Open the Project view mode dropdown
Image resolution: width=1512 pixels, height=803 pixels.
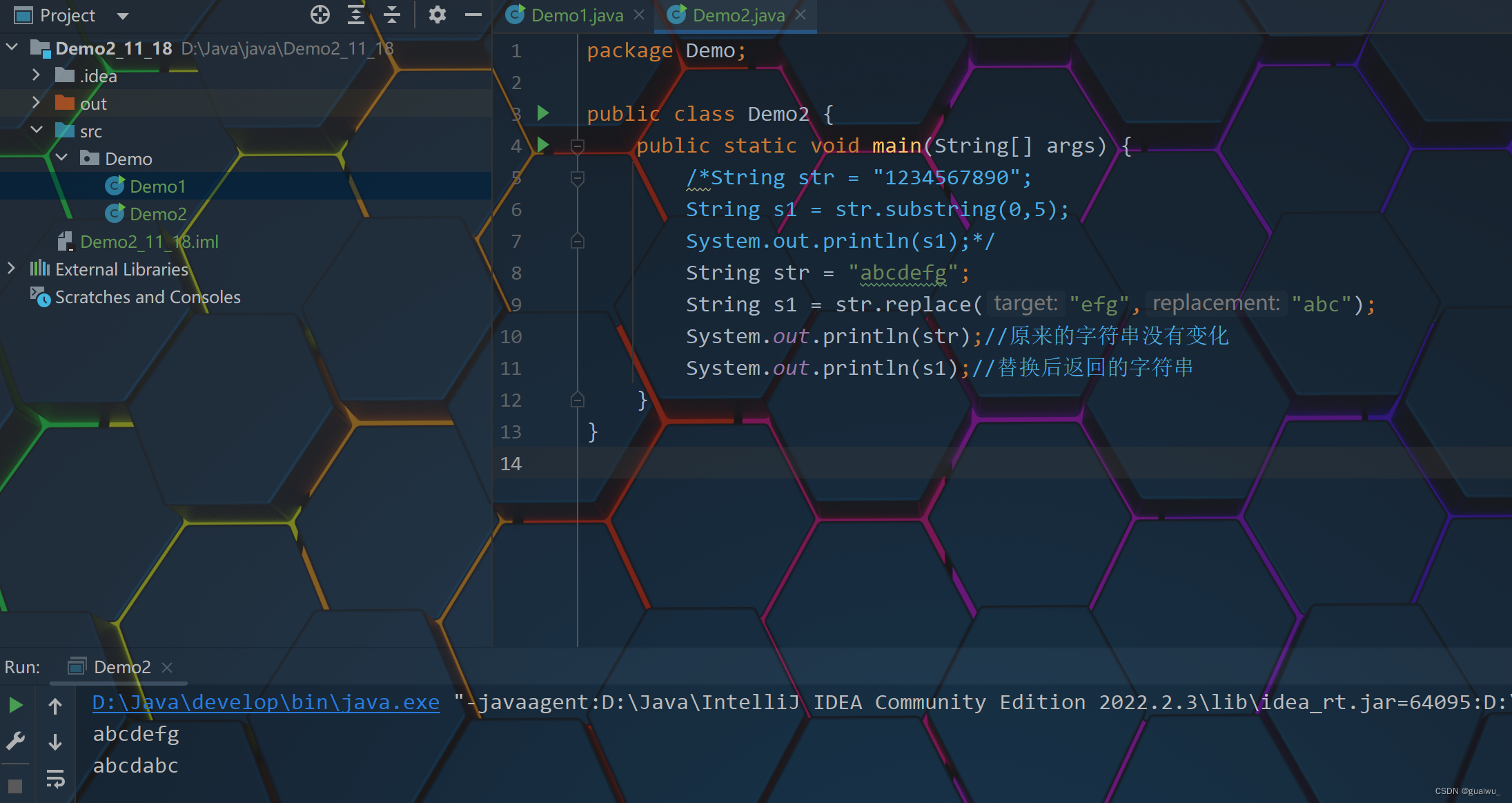point(122,14)
